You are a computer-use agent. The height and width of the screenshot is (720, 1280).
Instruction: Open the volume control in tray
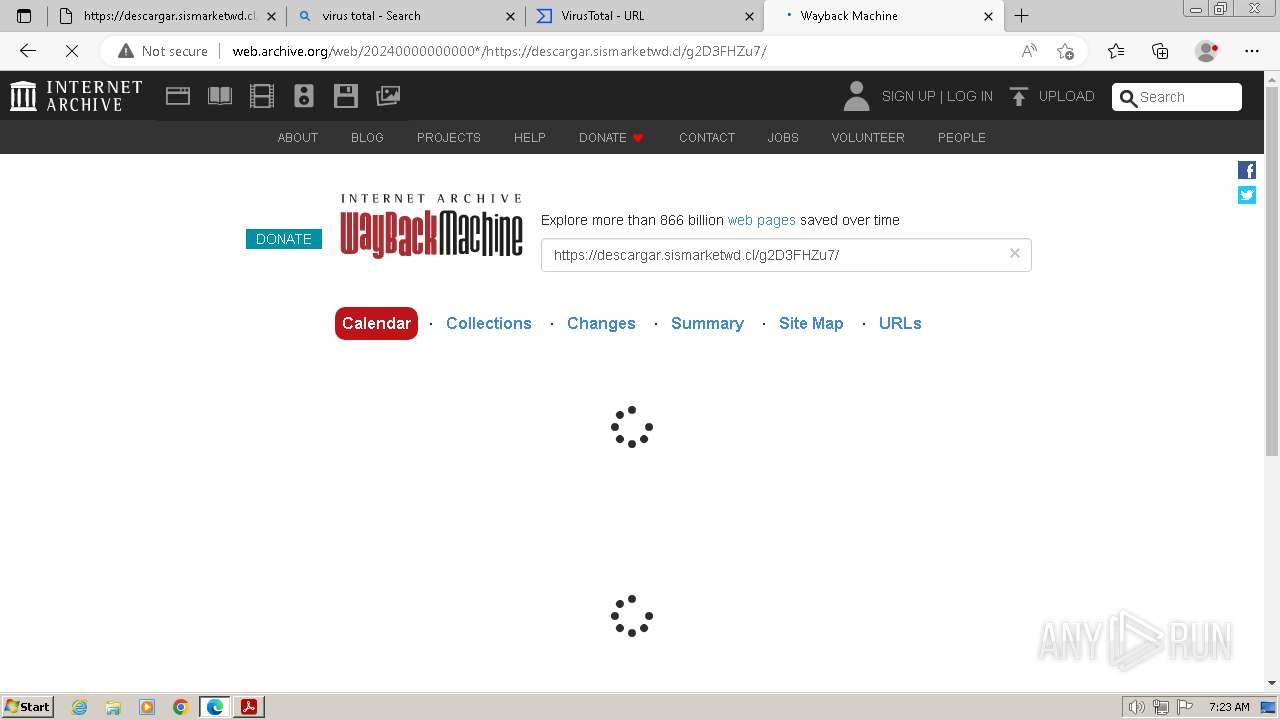point(1137,707)
